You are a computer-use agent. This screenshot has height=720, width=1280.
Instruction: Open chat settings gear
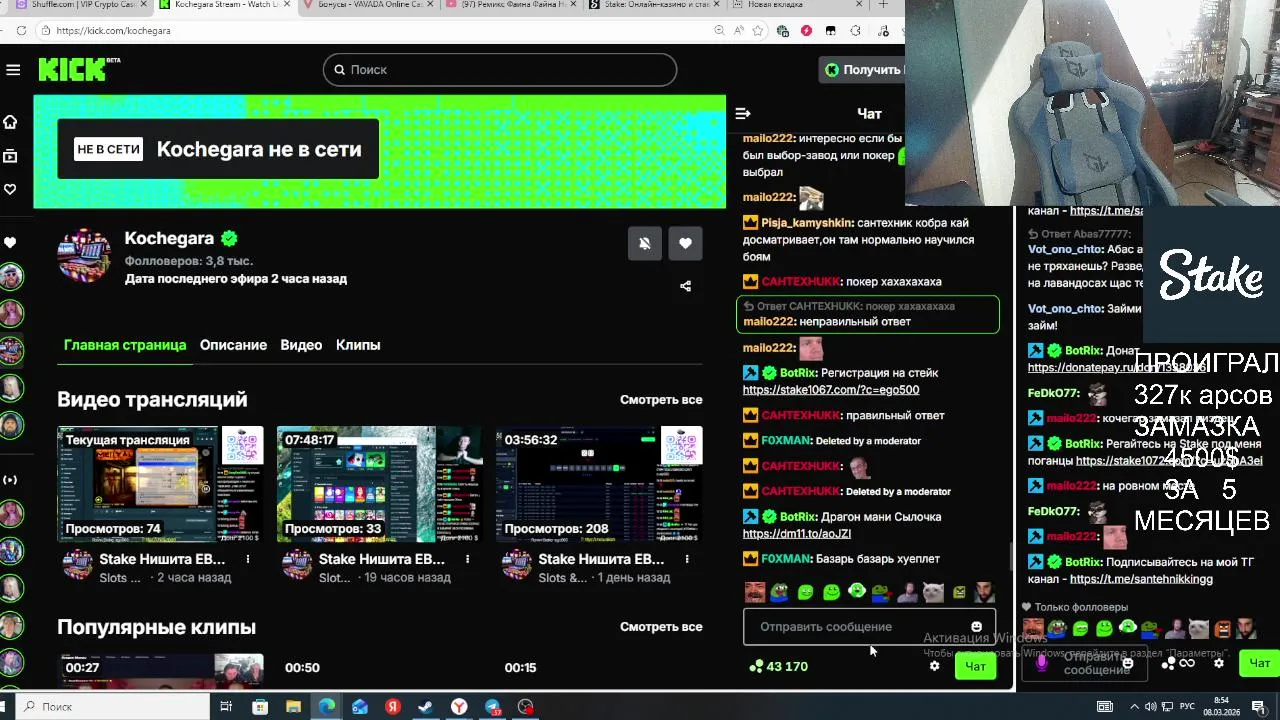[x=934, y=666]
